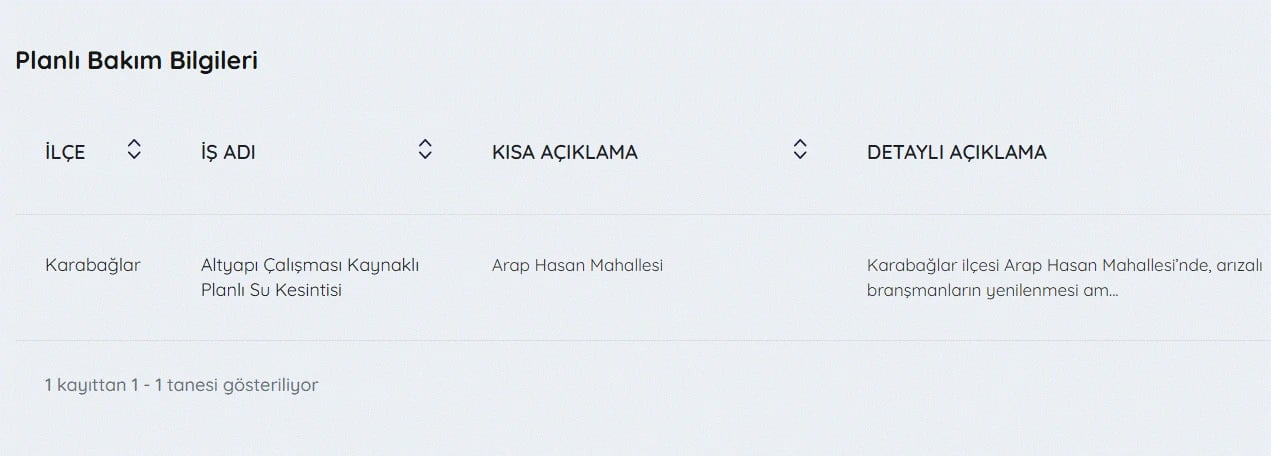Open Altyapı Çalışması Kaynaklı Planlı Su Kesintisi entry
This screenshot has height=456, width=1271.
[x=310, y=278]
